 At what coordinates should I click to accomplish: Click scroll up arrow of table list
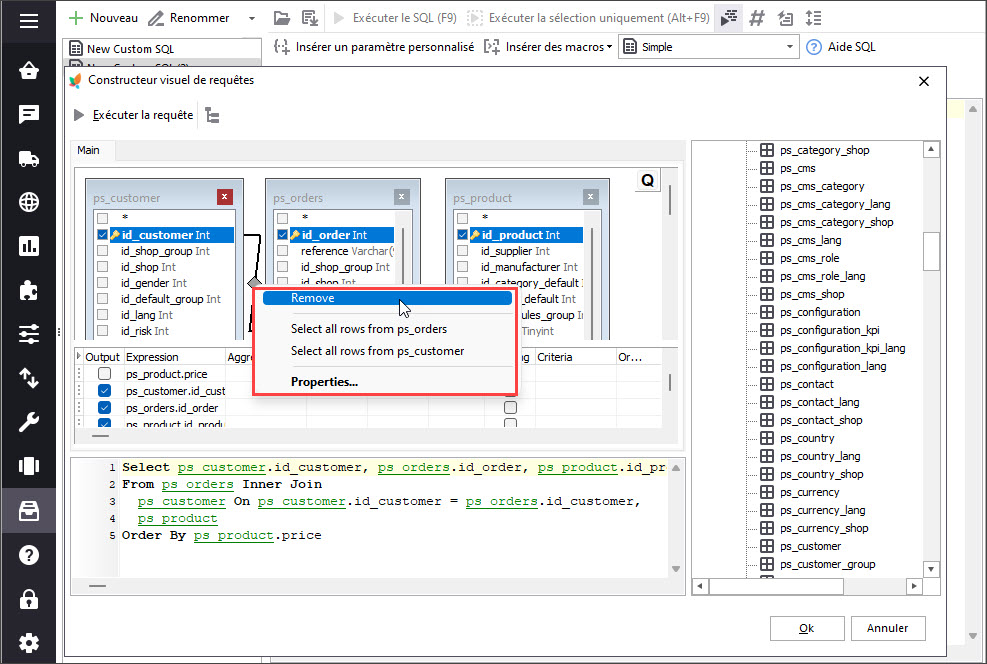931,149
